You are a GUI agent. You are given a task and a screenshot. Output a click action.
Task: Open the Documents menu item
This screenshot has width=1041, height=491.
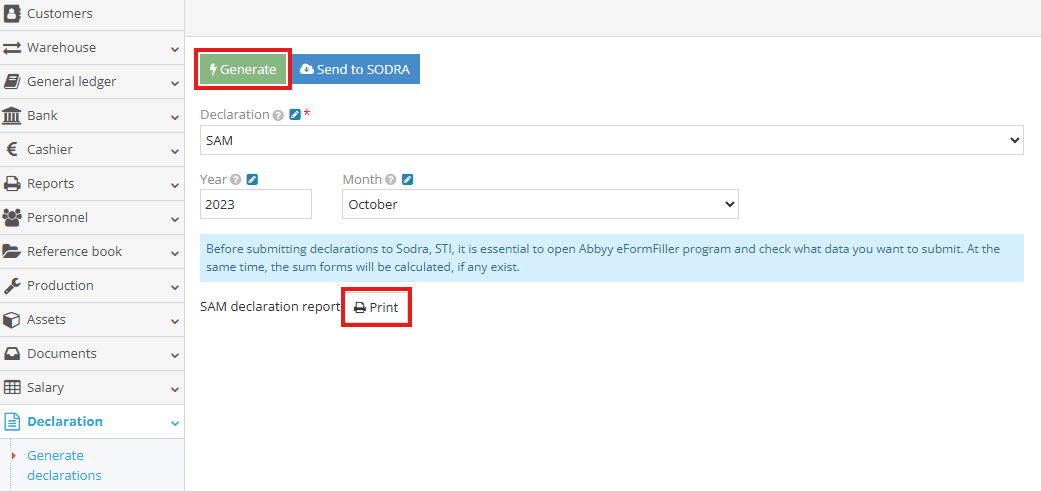click(92, 354)
